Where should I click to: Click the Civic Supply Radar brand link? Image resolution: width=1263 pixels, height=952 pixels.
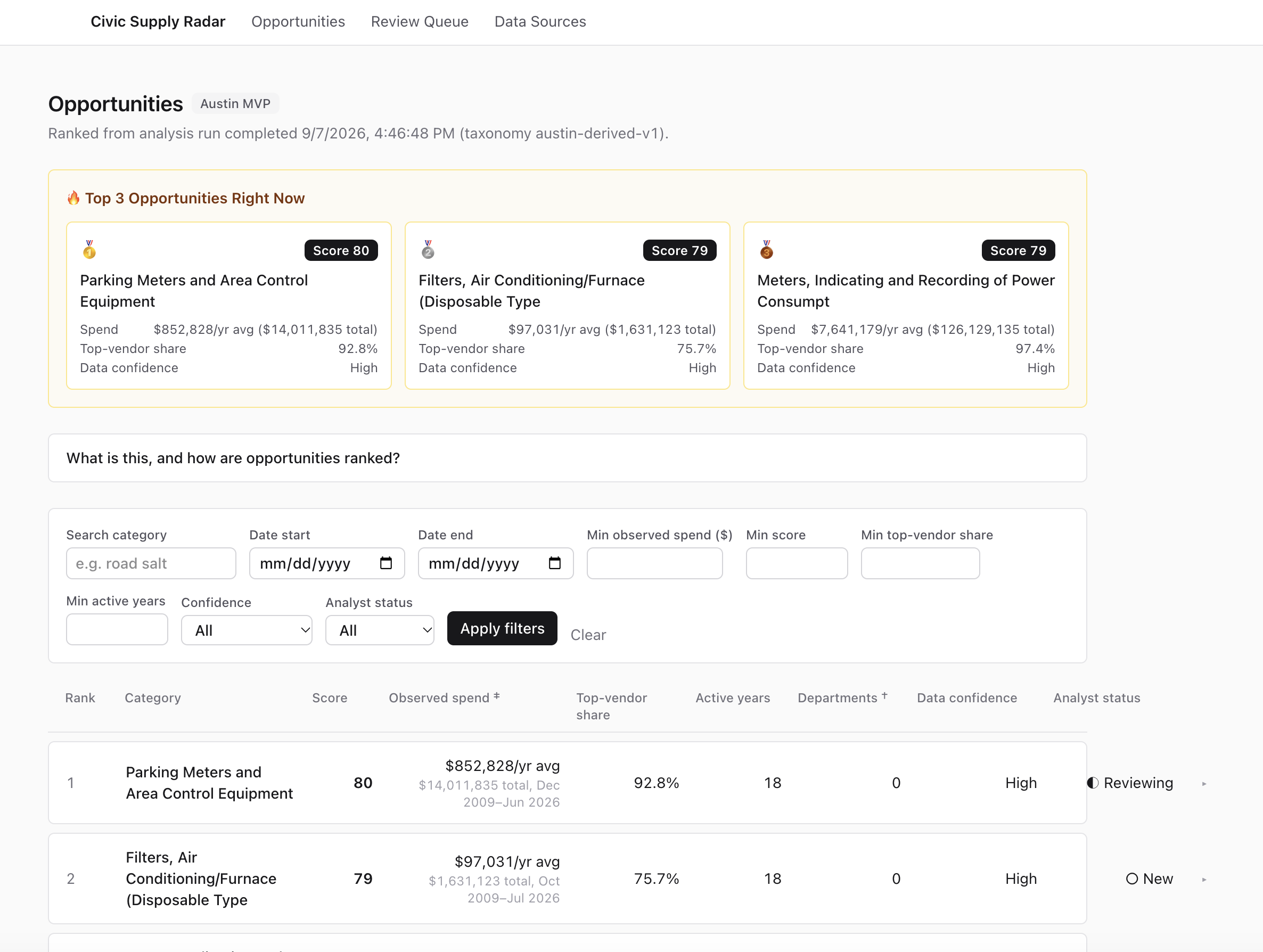158,22
